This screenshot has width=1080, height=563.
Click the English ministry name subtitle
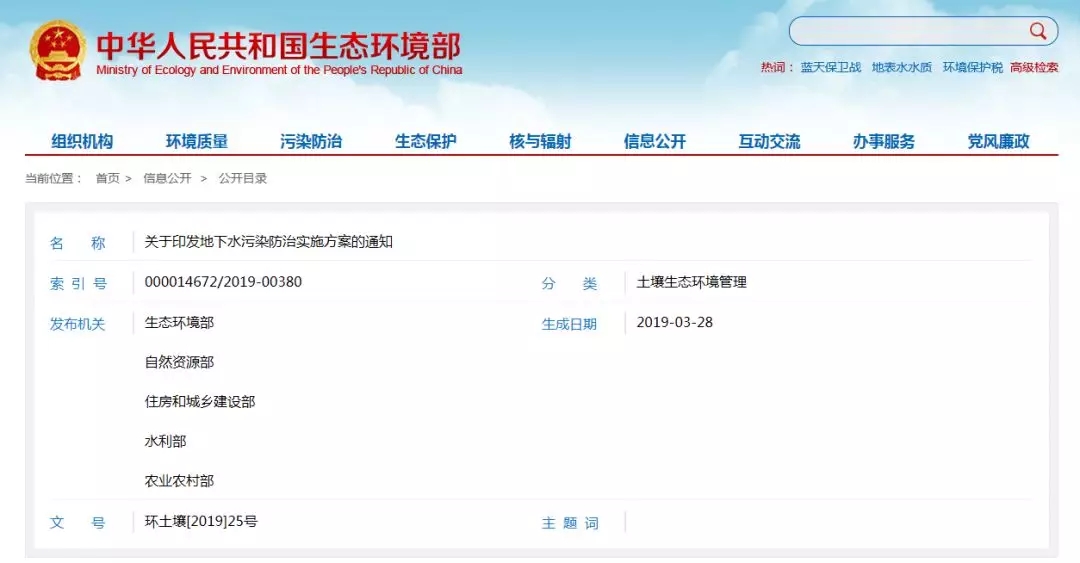pos(279,70)
